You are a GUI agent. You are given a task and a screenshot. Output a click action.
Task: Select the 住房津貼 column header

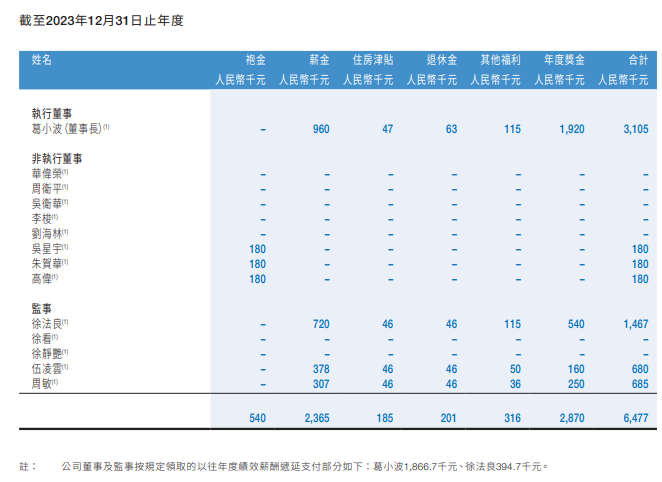click(x=373, y=60)
